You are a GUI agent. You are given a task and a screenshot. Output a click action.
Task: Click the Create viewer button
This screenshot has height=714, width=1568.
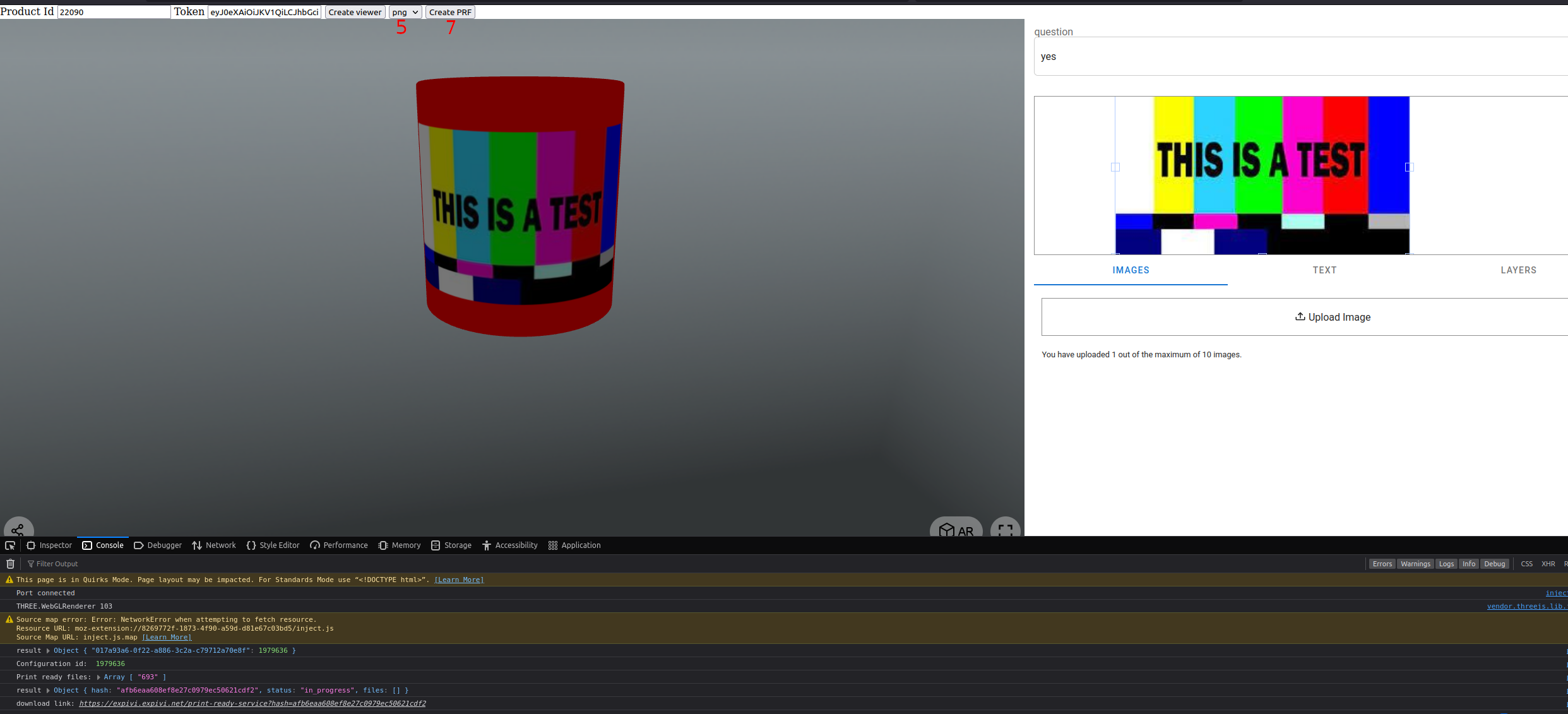[355, 12]
